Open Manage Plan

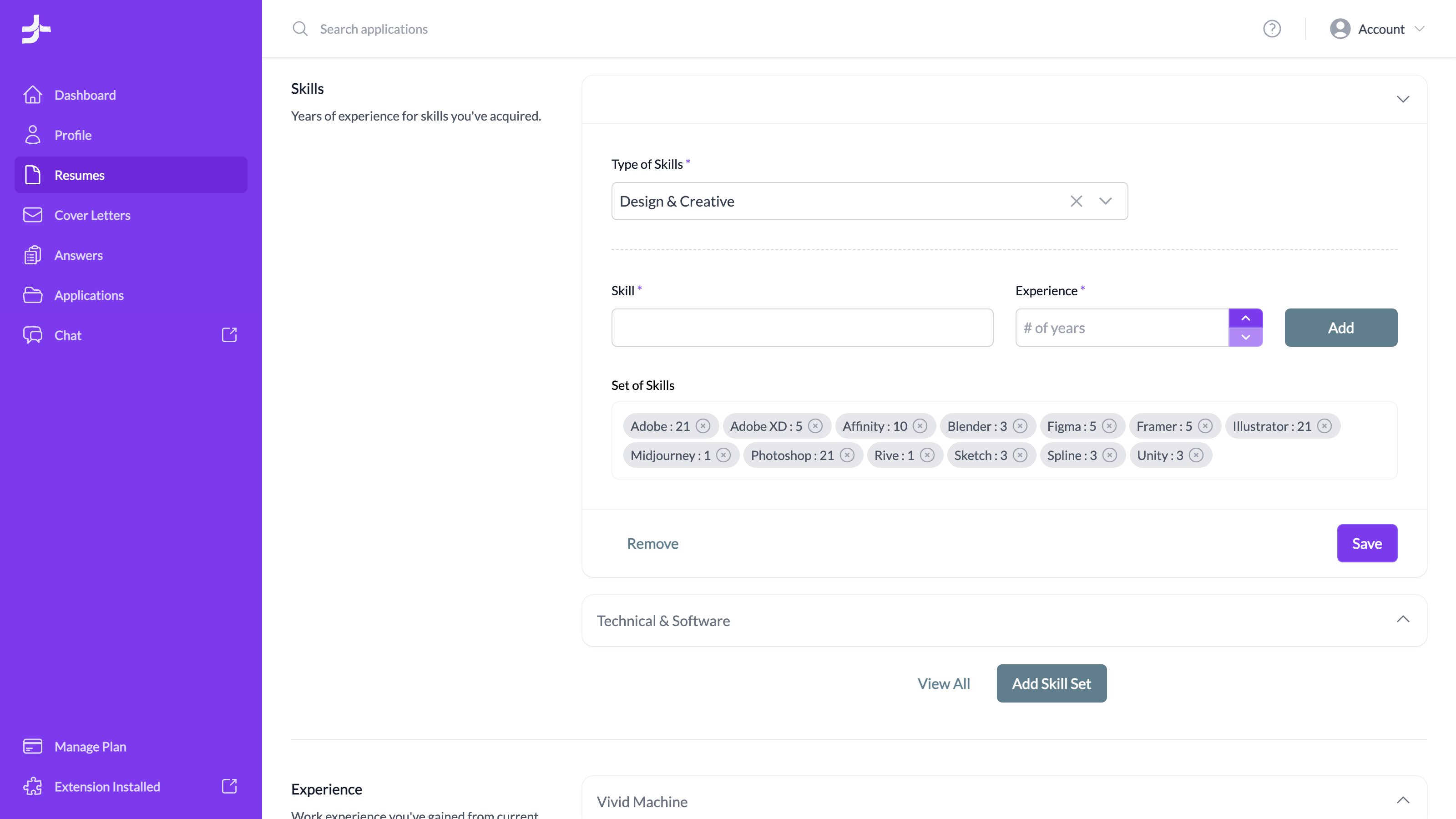coord(131,747)
